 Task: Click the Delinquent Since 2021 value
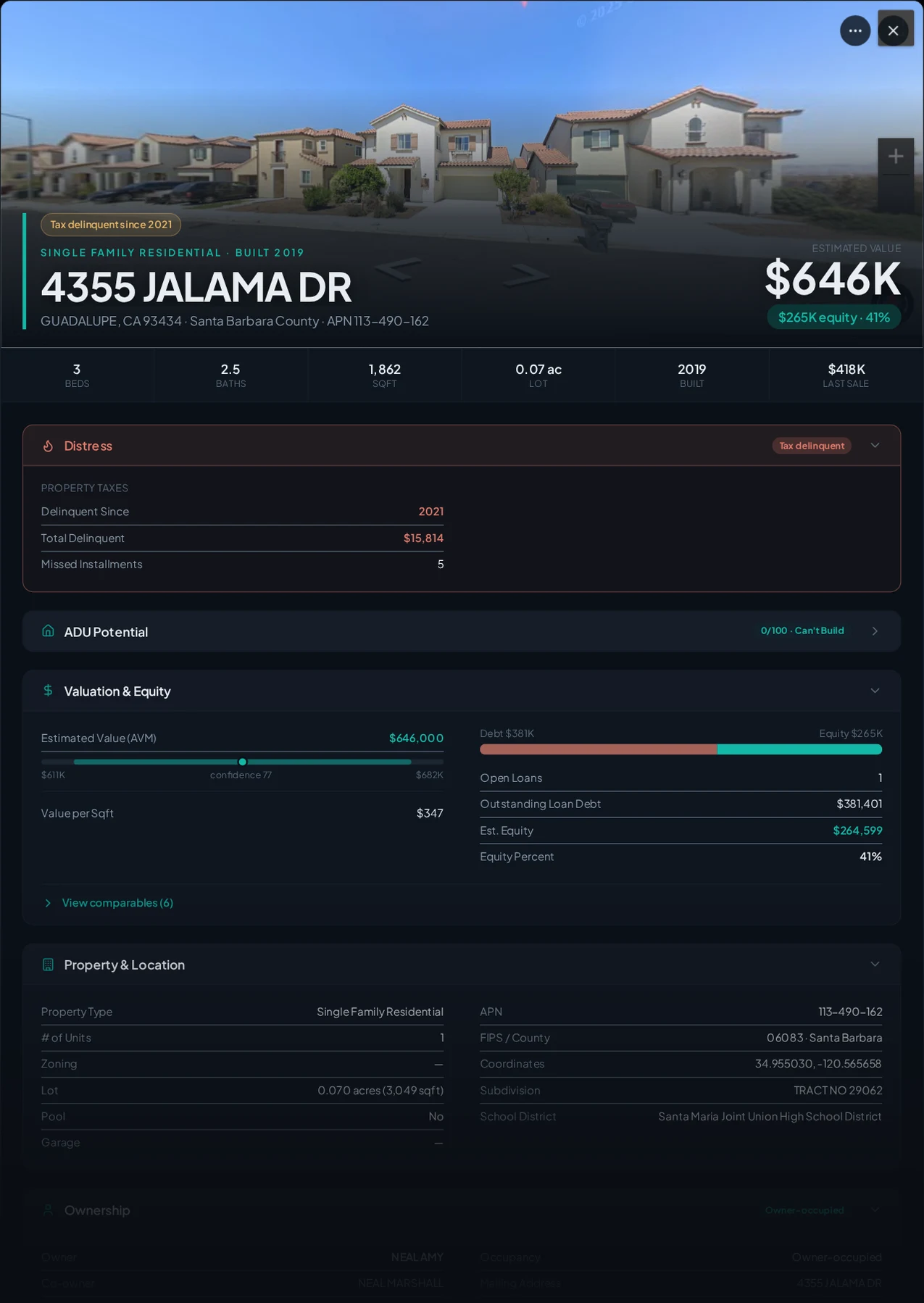click(431, 512)
